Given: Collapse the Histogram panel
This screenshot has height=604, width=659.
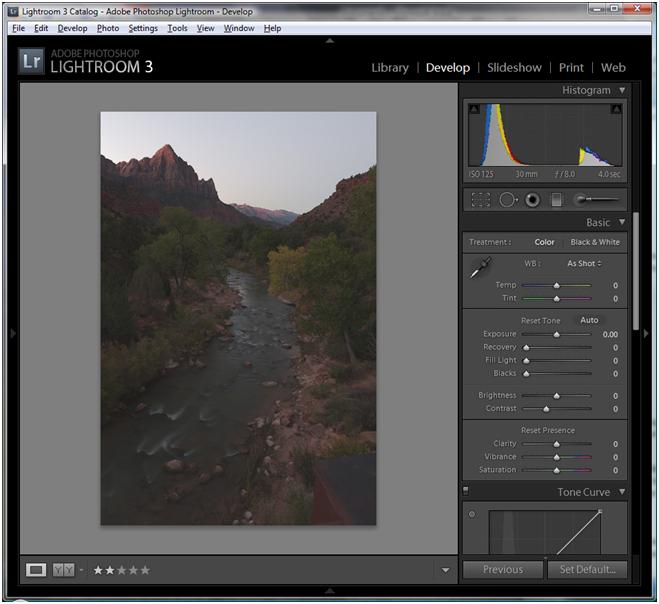Looking at the screenshot, I should pyautogui.click(x=622, y=90).
